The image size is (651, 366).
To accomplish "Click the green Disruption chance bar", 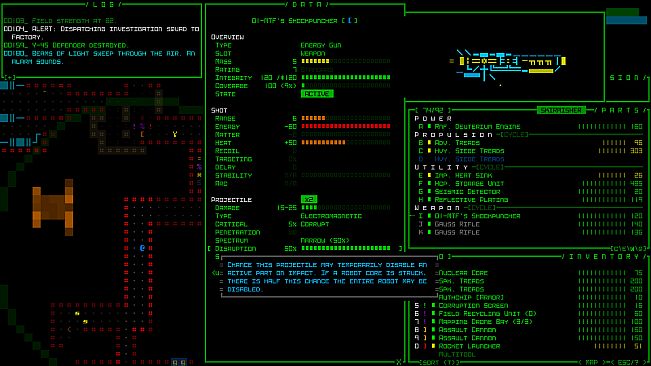I will [x=346, y=248].
